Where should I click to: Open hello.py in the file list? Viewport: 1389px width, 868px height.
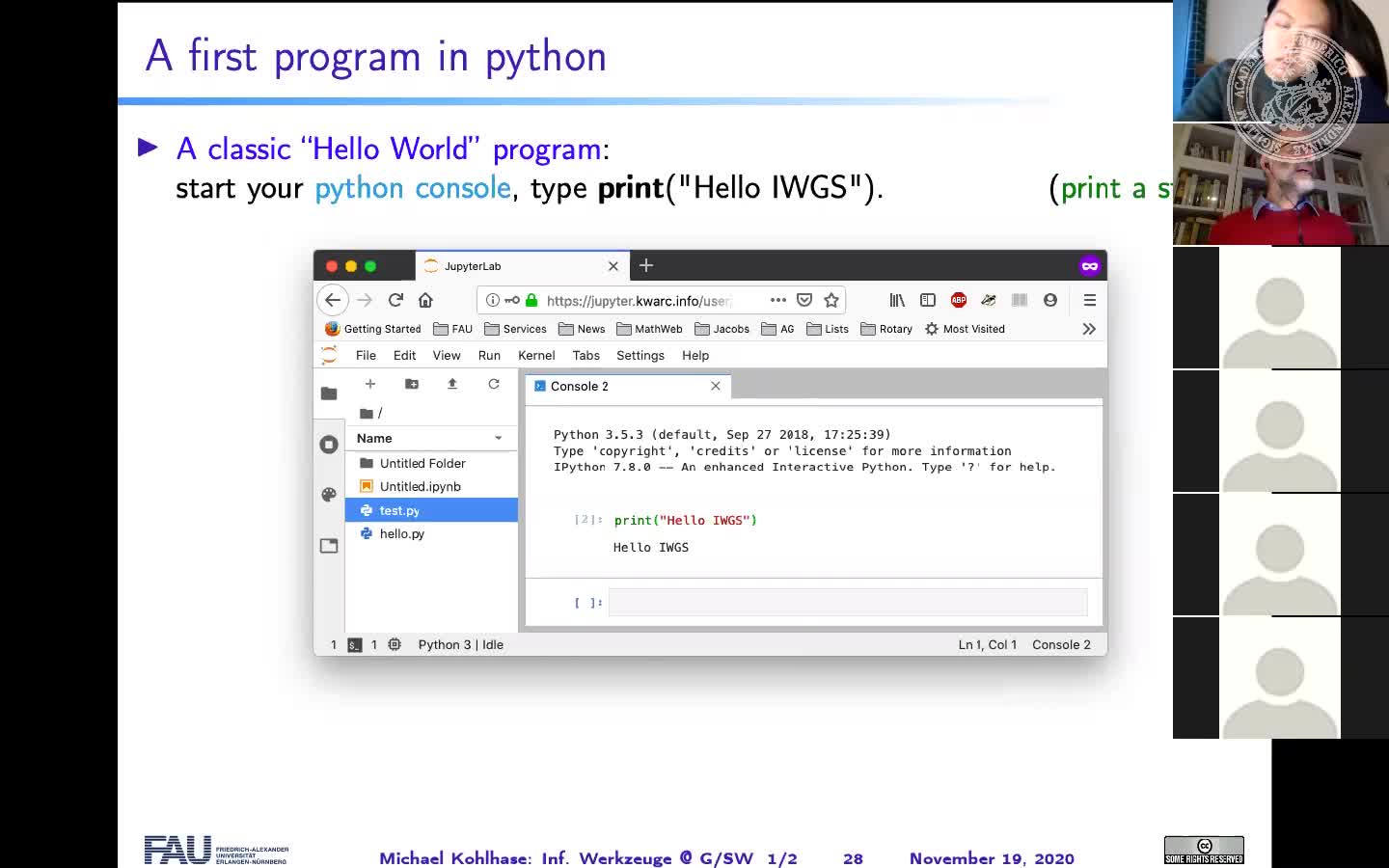(402, 533)
